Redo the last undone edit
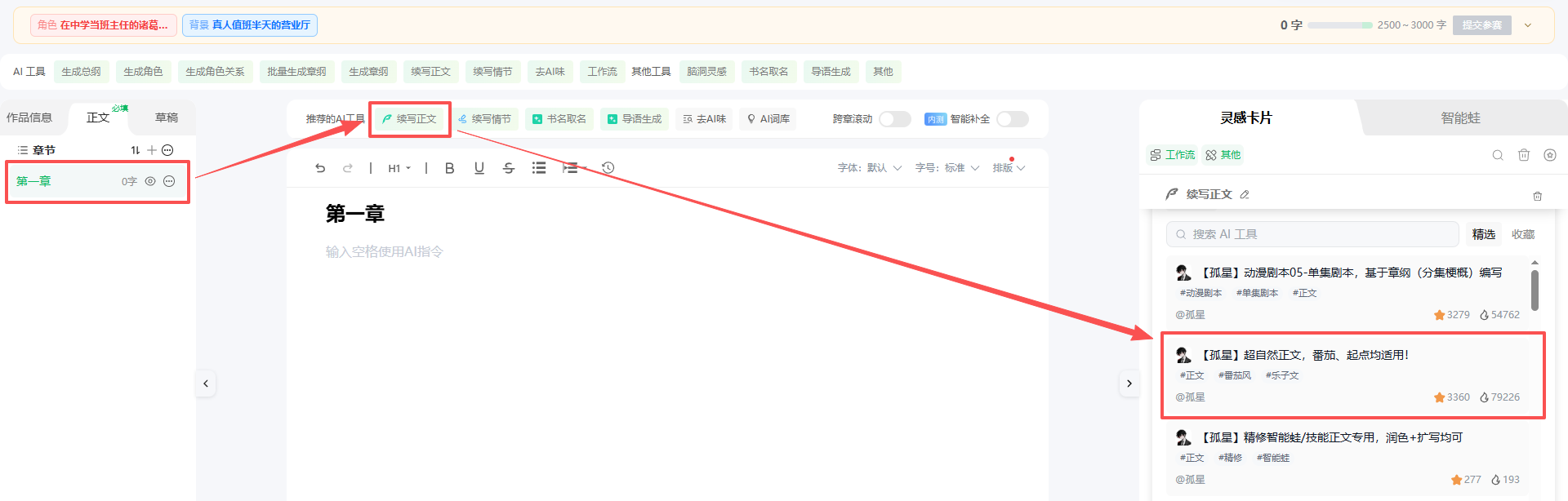Screen dimensions: 1568x501 pos(348,168)
